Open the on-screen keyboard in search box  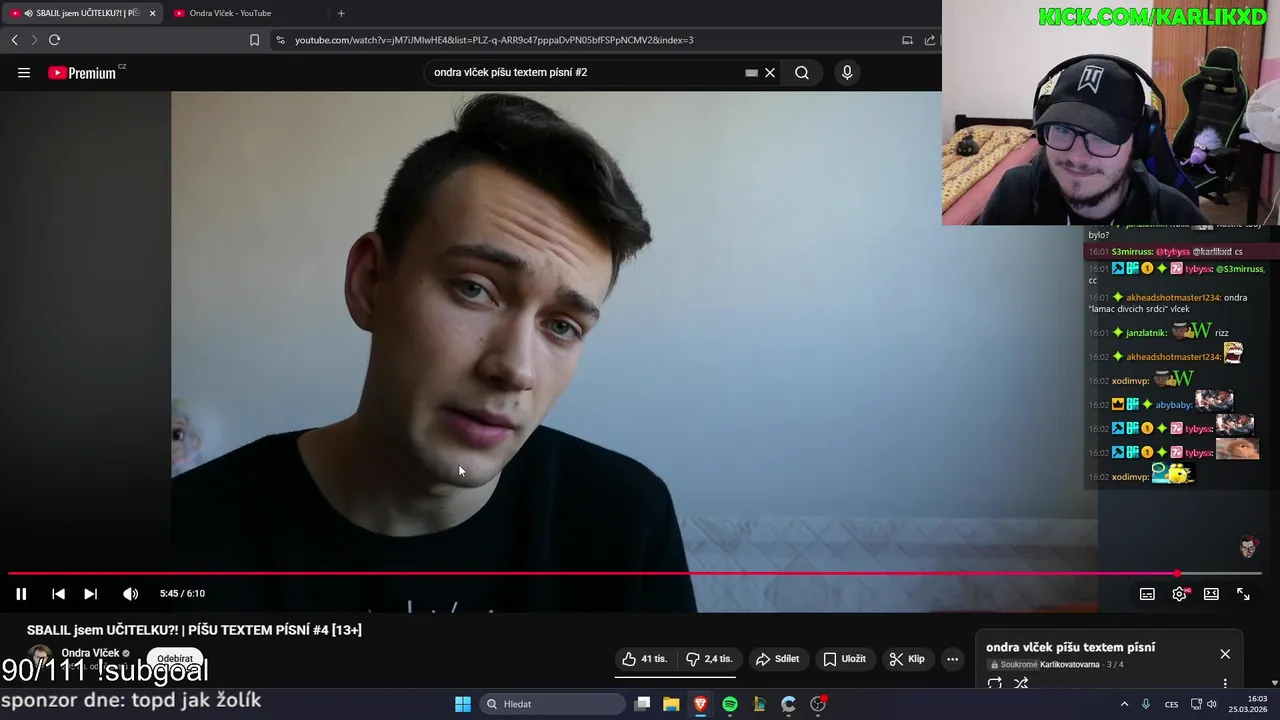[x=751, y=73]
